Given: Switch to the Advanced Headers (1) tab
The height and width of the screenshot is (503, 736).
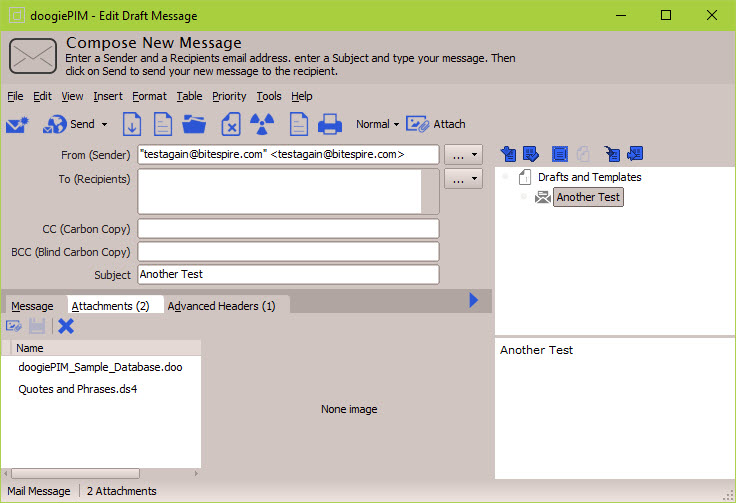Looking at the screenshot, I should [222, 306].
